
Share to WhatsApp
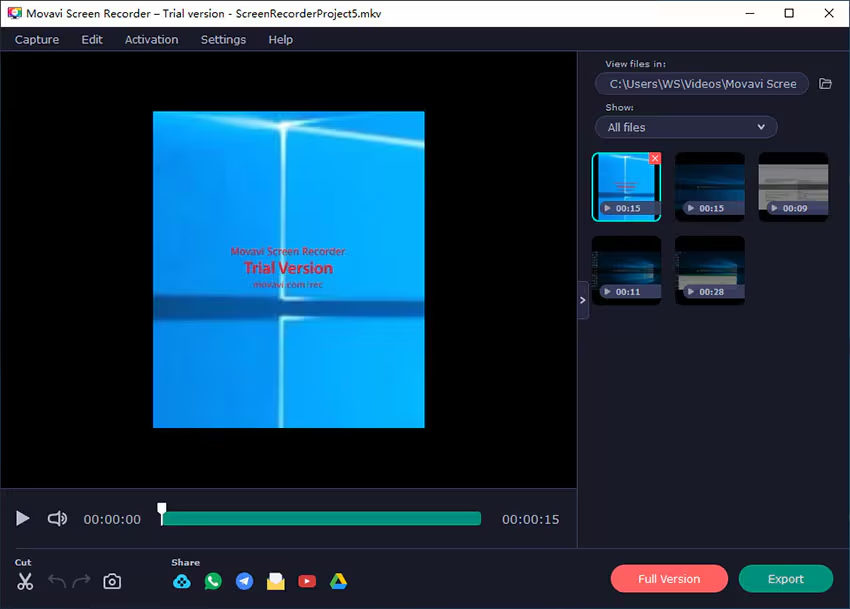click(x=213, y=581)
